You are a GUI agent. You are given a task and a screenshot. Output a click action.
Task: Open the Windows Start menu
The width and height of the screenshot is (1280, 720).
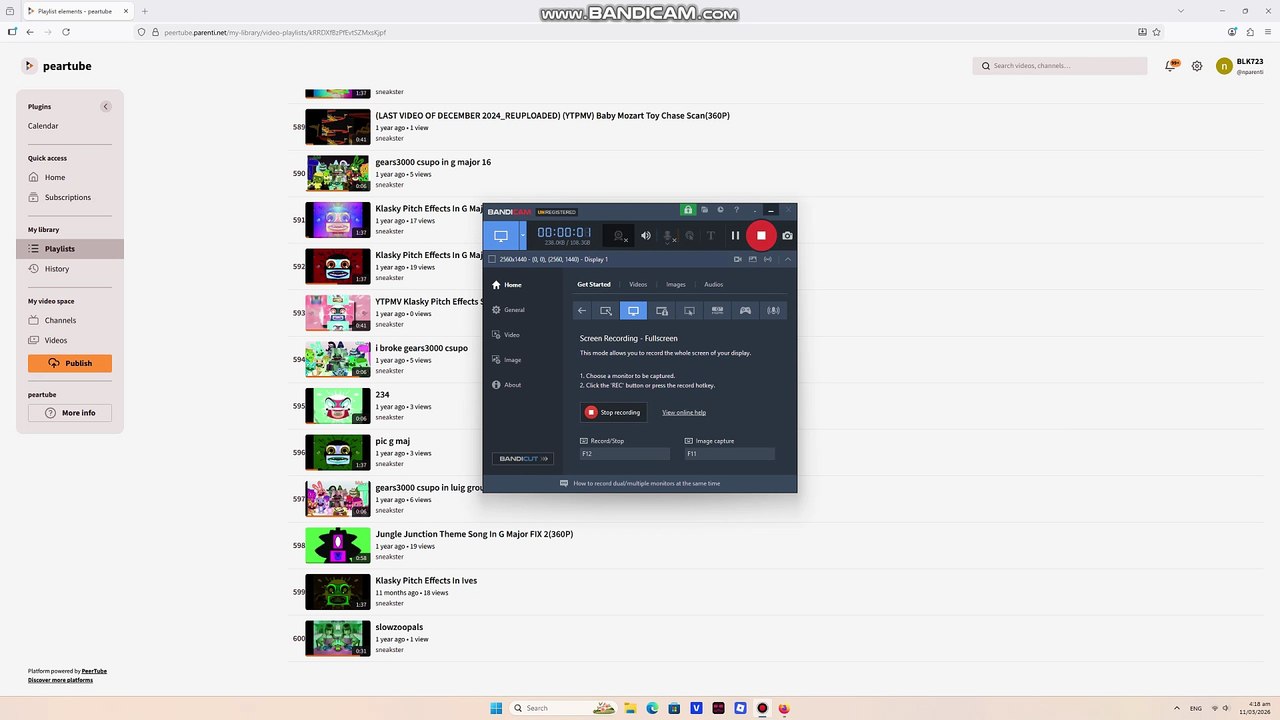click(x=496, y=708)
